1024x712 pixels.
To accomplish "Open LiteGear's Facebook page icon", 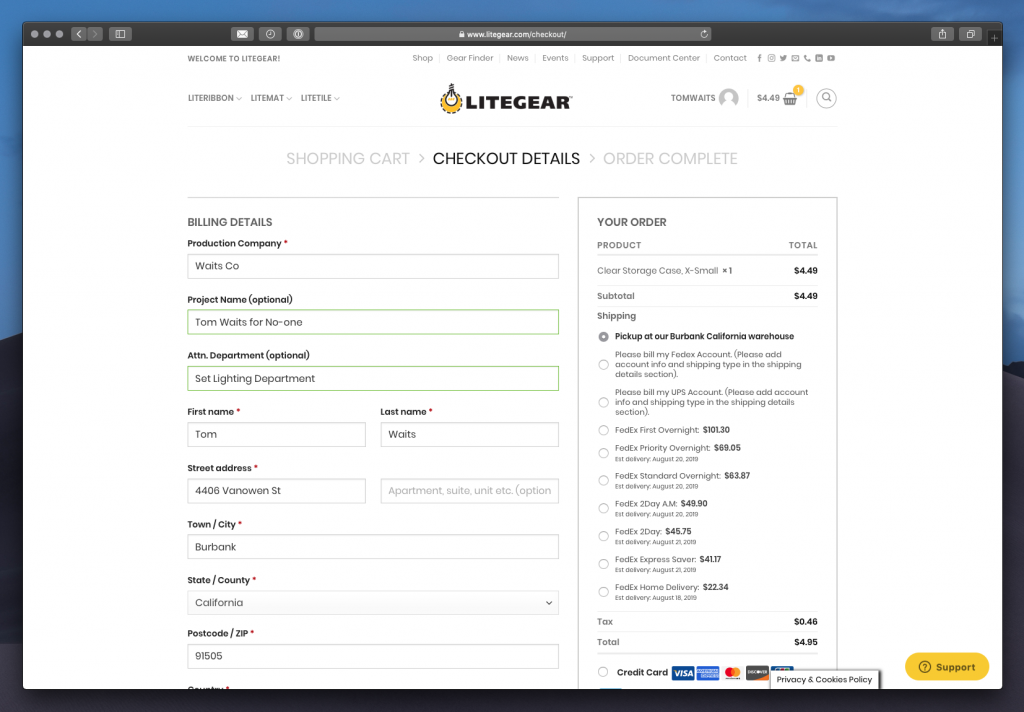I will point(759,58).
